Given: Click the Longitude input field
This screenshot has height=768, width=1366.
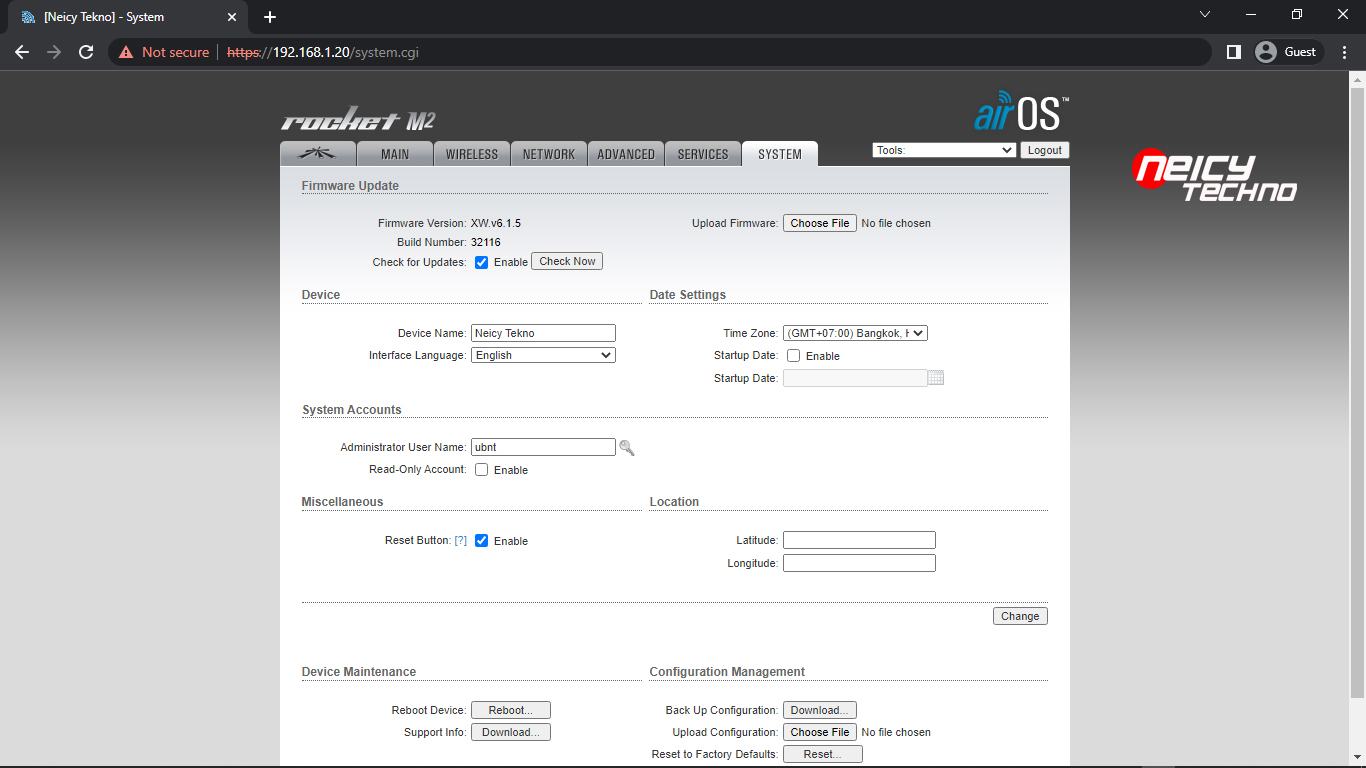Looking at the screenshot, I should click(859, 563).
